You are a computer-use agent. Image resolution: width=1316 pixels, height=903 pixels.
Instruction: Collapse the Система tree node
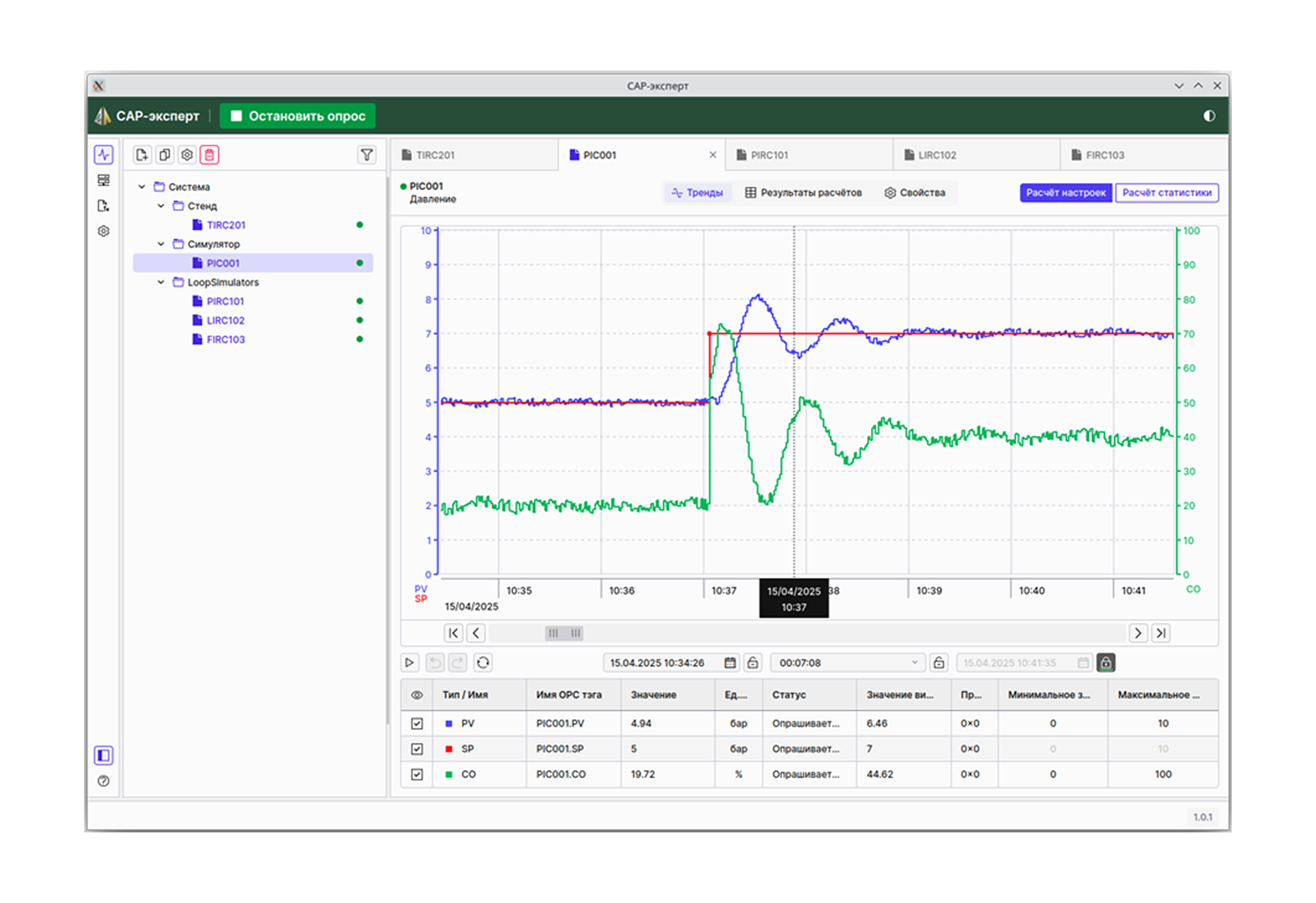(142, 187)
